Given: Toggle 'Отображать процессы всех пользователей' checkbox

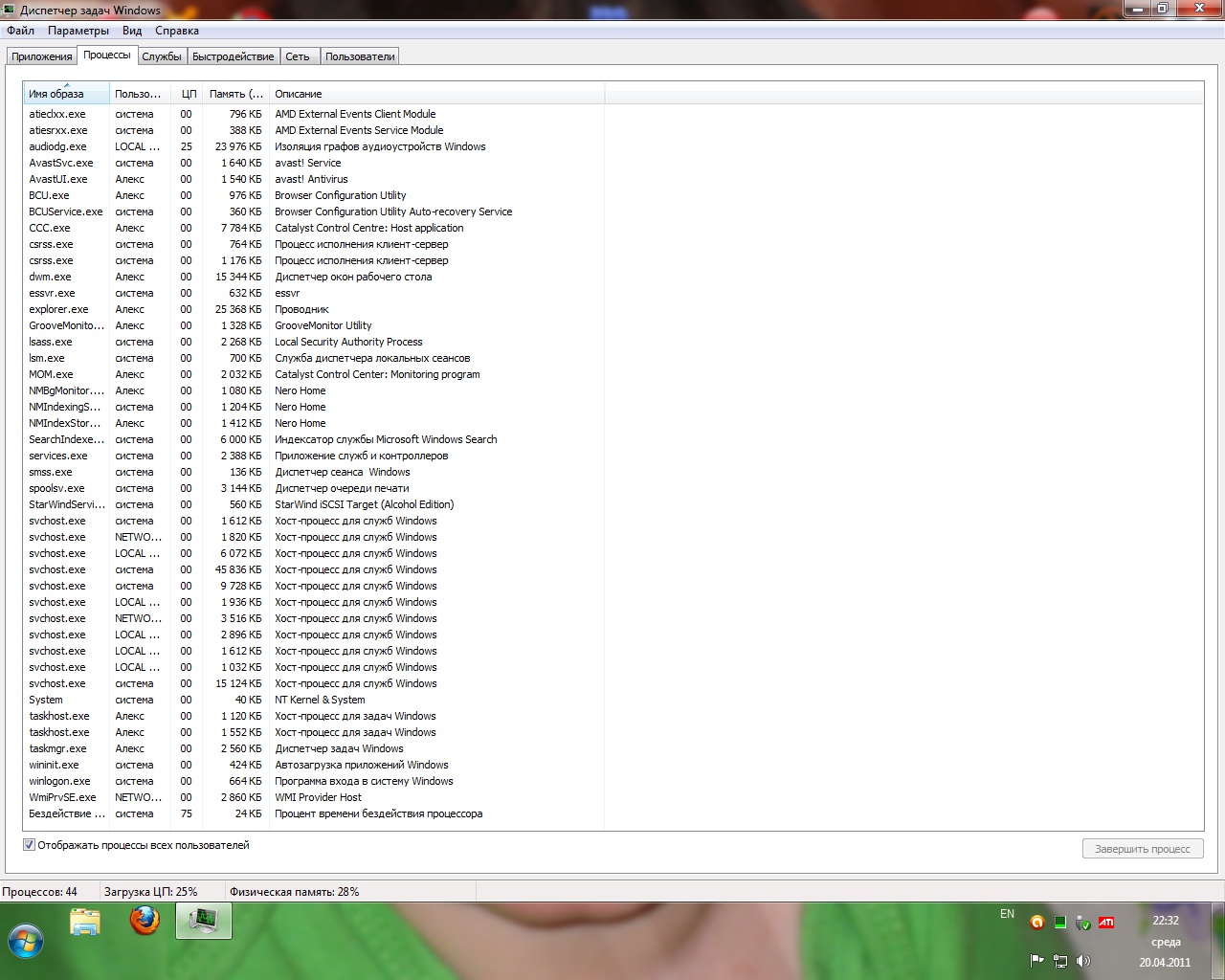Looking at the screenshot, I should point(29,845).
